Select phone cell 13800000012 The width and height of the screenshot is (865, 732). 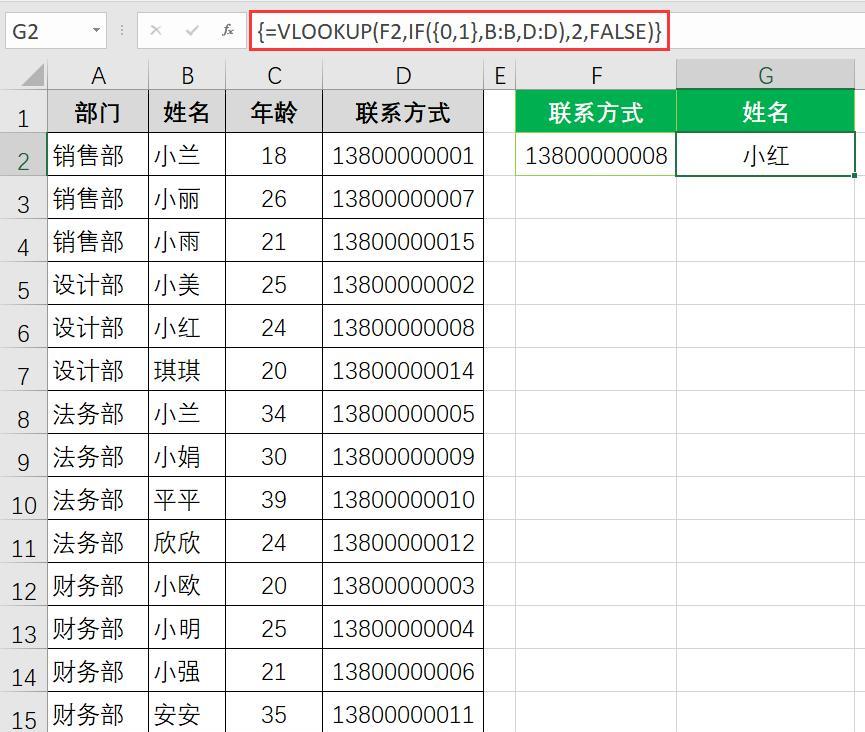pos(403,542)
